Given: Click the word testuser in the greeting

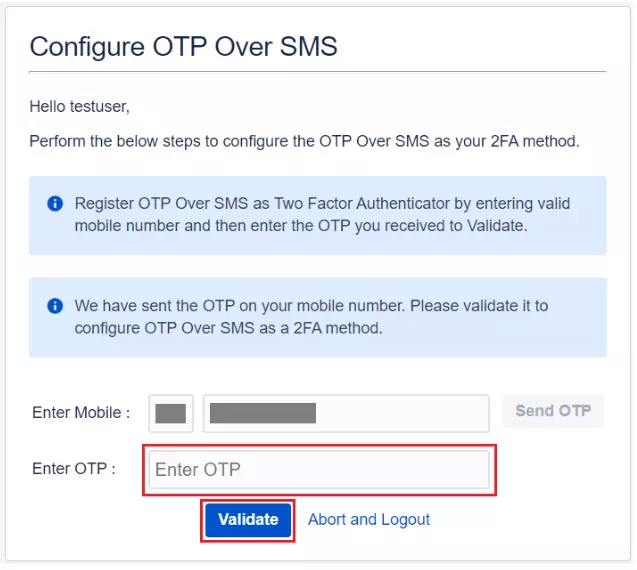Looking at the screenshot, I should [99, 106].
